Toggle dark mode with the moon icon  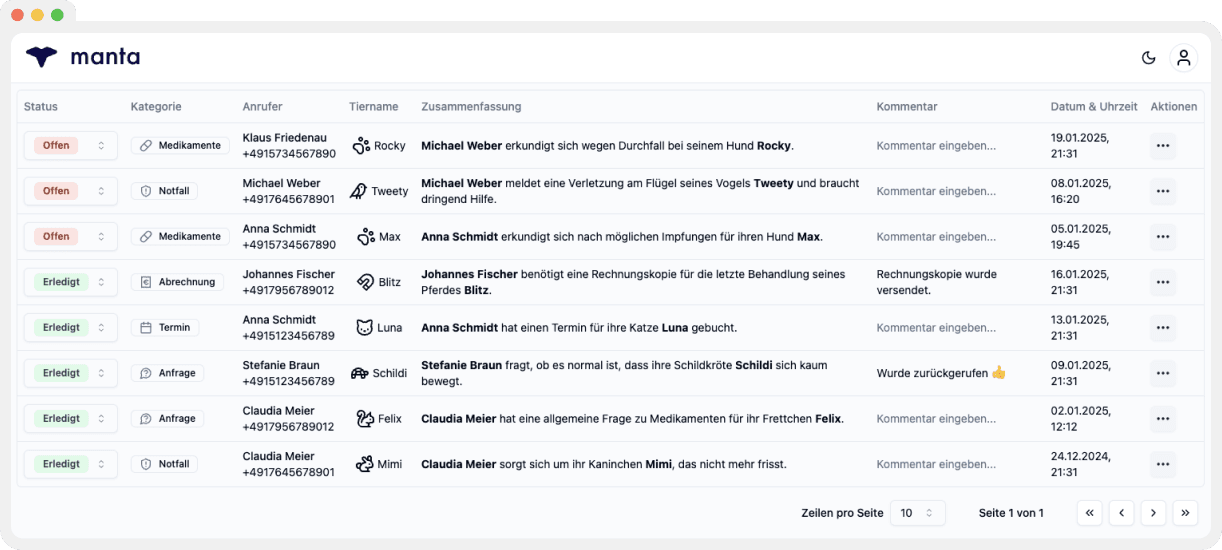[1149, 58]
